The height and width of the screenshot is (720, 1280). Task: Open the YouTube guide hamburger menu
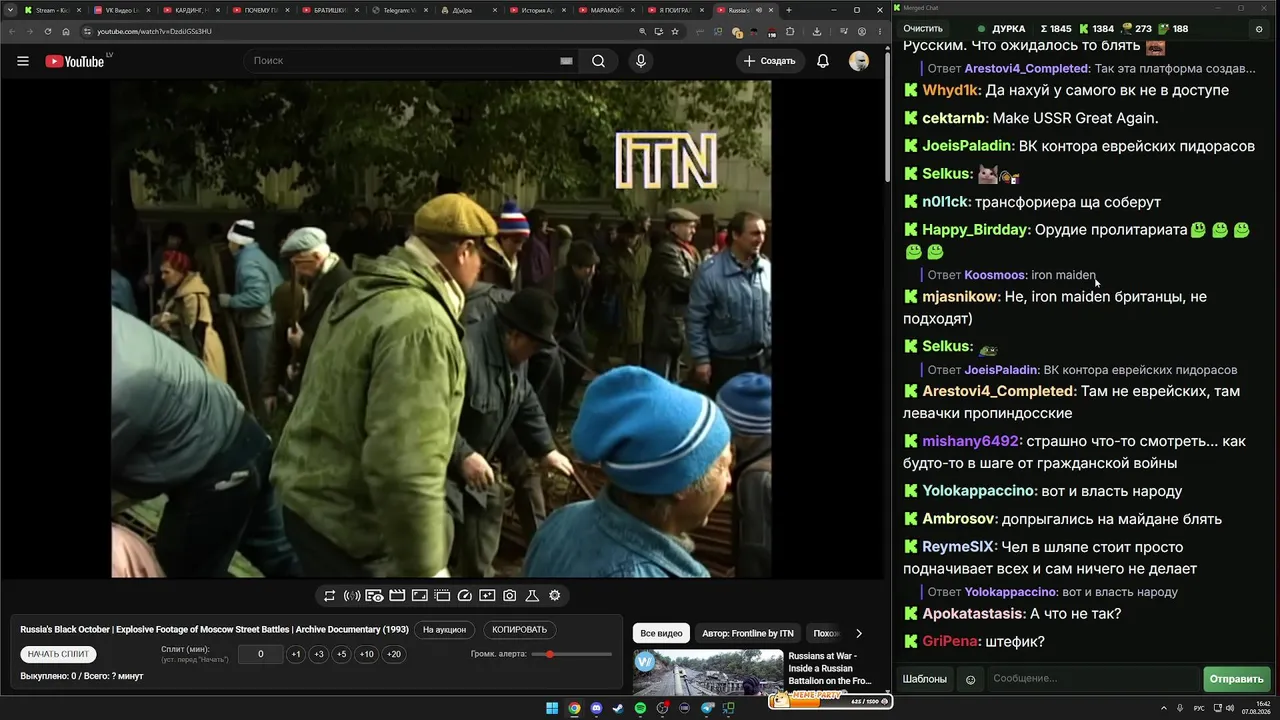pos(23,61)
